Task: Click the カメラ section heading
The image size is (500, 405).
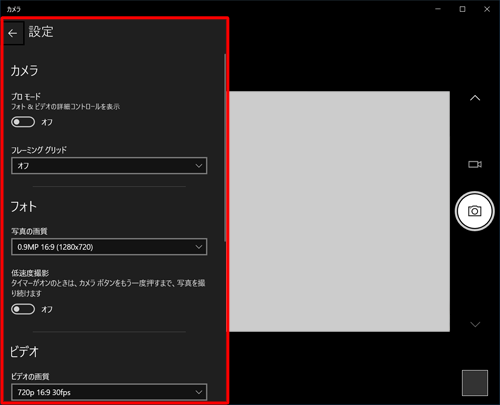Action: click(24, 71)
